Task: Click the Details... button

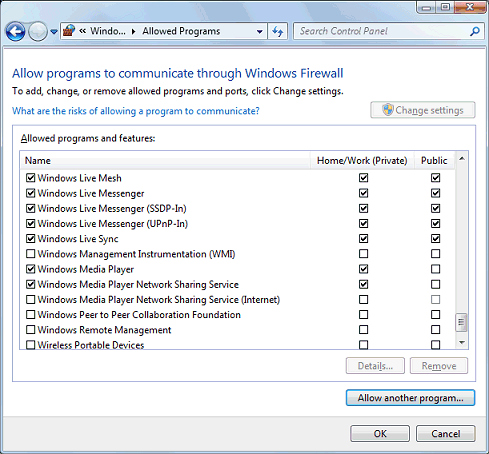Action: 375,366
